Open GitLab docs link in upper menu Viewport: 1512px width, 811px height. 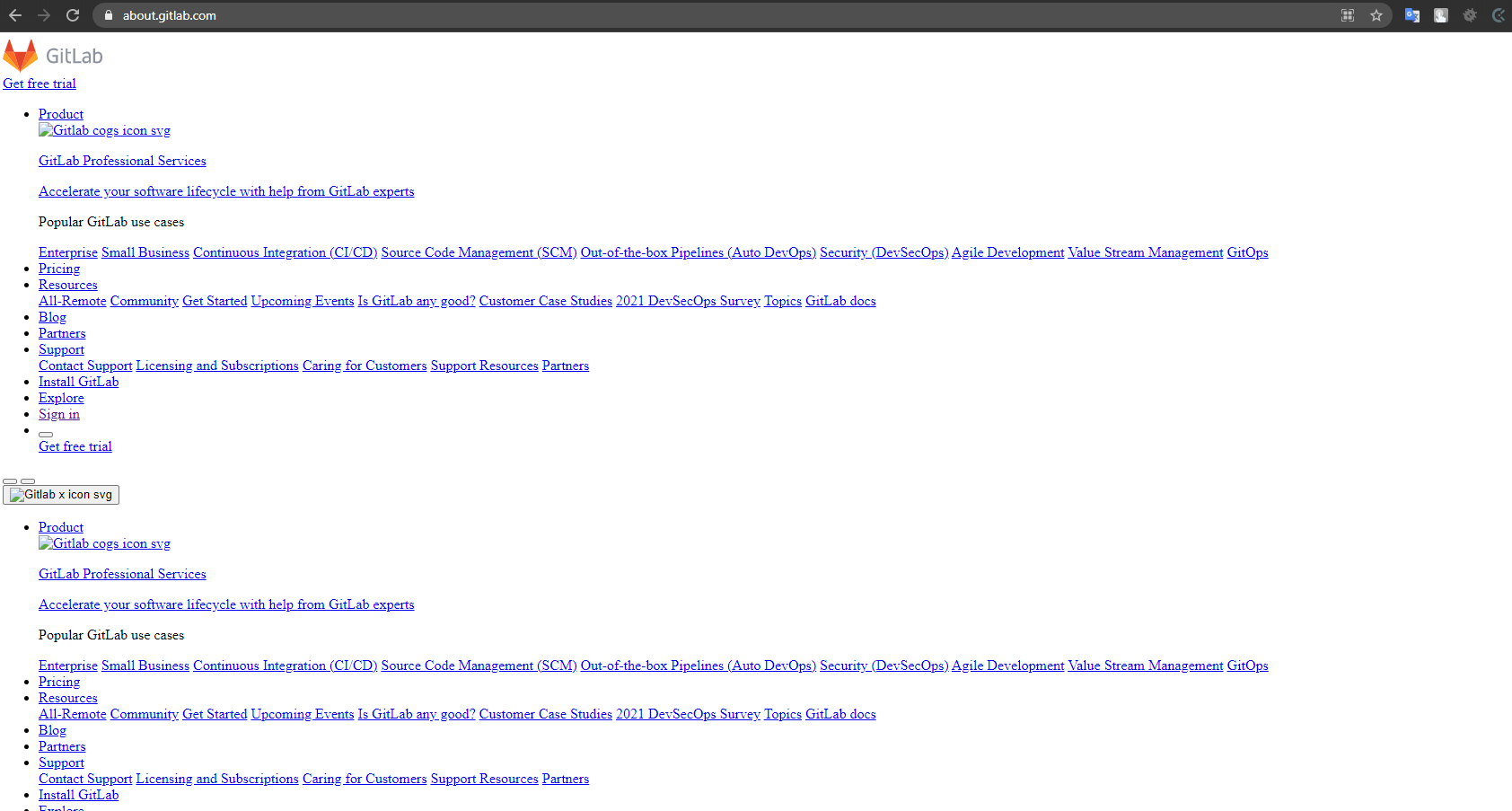coord(840,301)
